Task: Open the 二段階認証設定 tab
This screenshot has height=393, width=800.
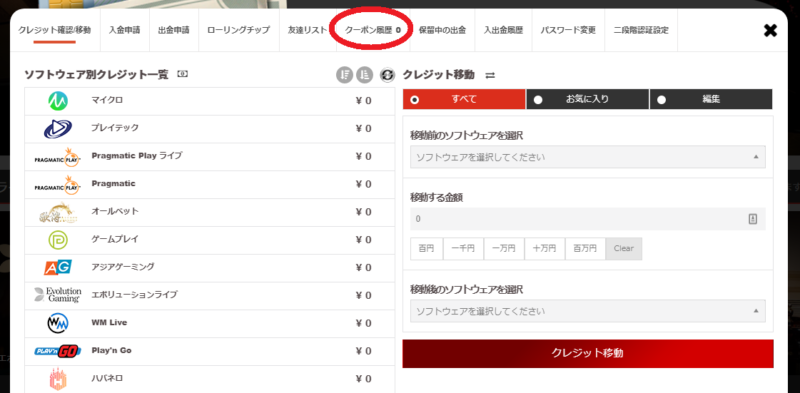Action: (x=641, y=30)
